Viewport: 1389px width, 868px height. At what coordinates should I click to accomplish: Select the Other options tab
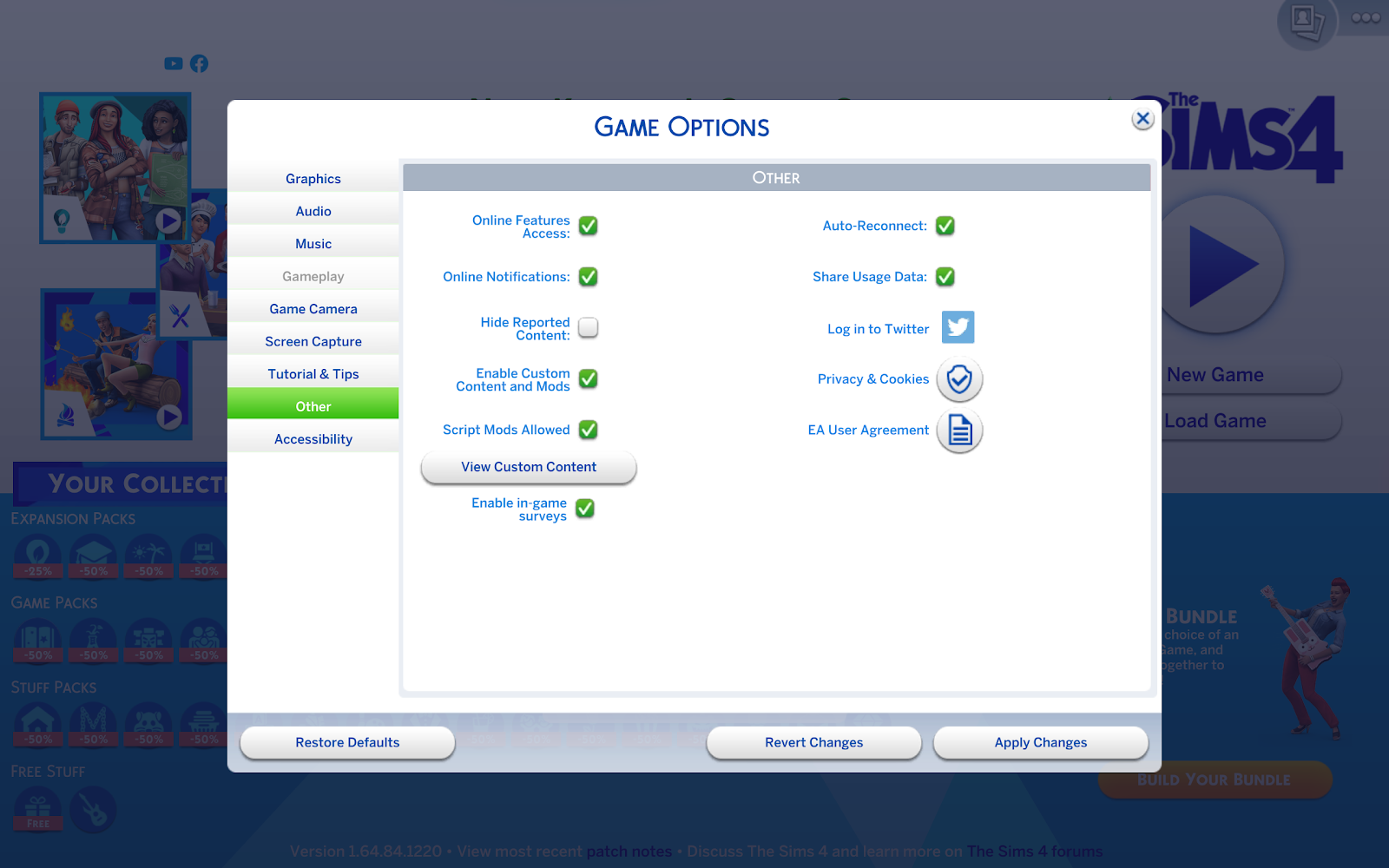pos(313,404)
